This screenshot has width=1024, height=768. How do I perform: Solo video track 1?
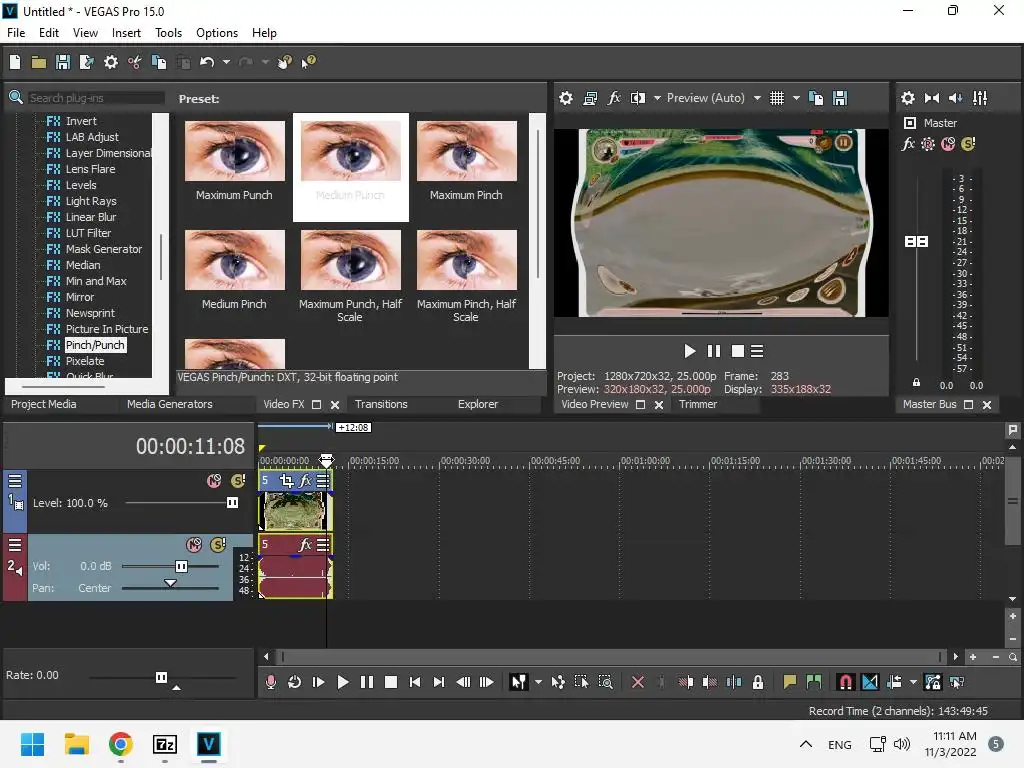pyautogui.click(x=238, y=481)
